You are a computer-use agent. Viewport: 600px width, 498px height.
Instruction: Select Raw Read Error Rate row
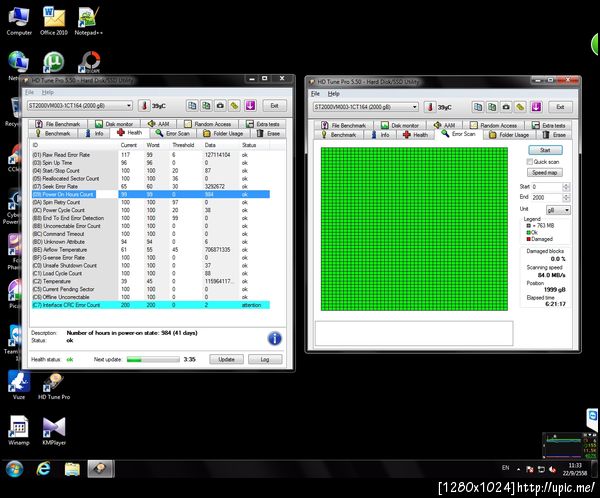(x=151, y=155)
